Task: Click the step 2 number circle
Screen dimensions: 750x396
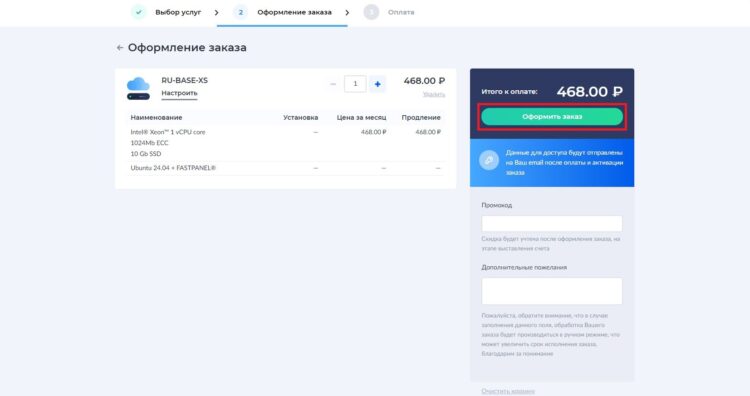Action: tap(241, 12)
